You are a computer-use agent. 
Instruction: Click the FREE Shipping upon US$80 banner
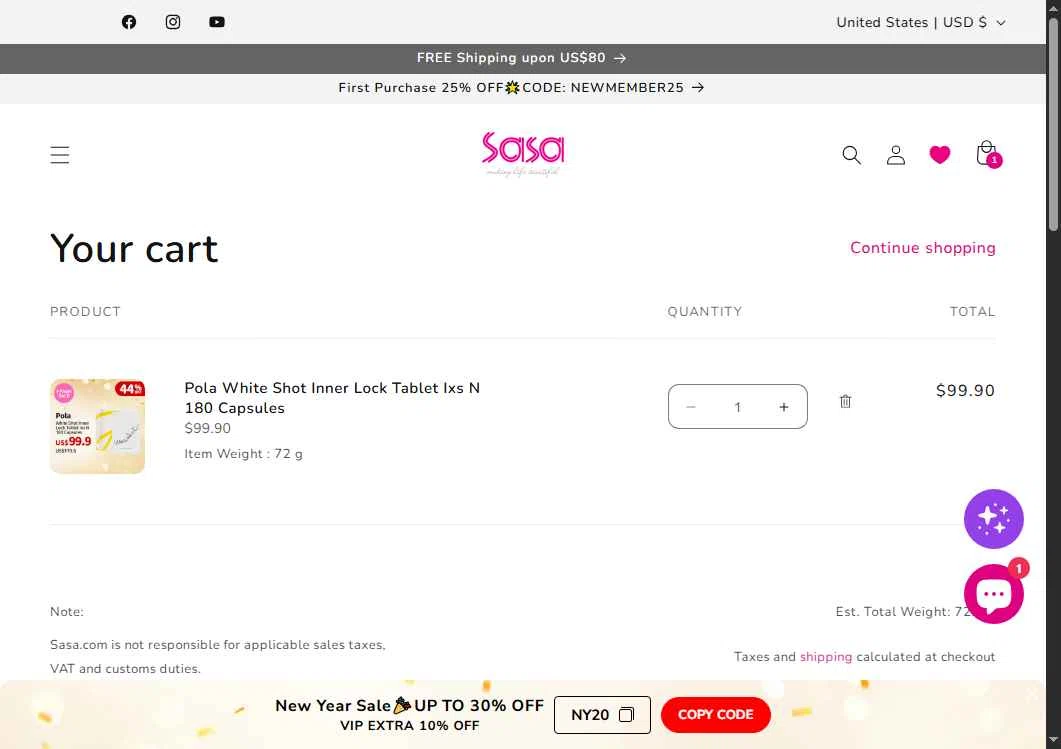[522, 58]
